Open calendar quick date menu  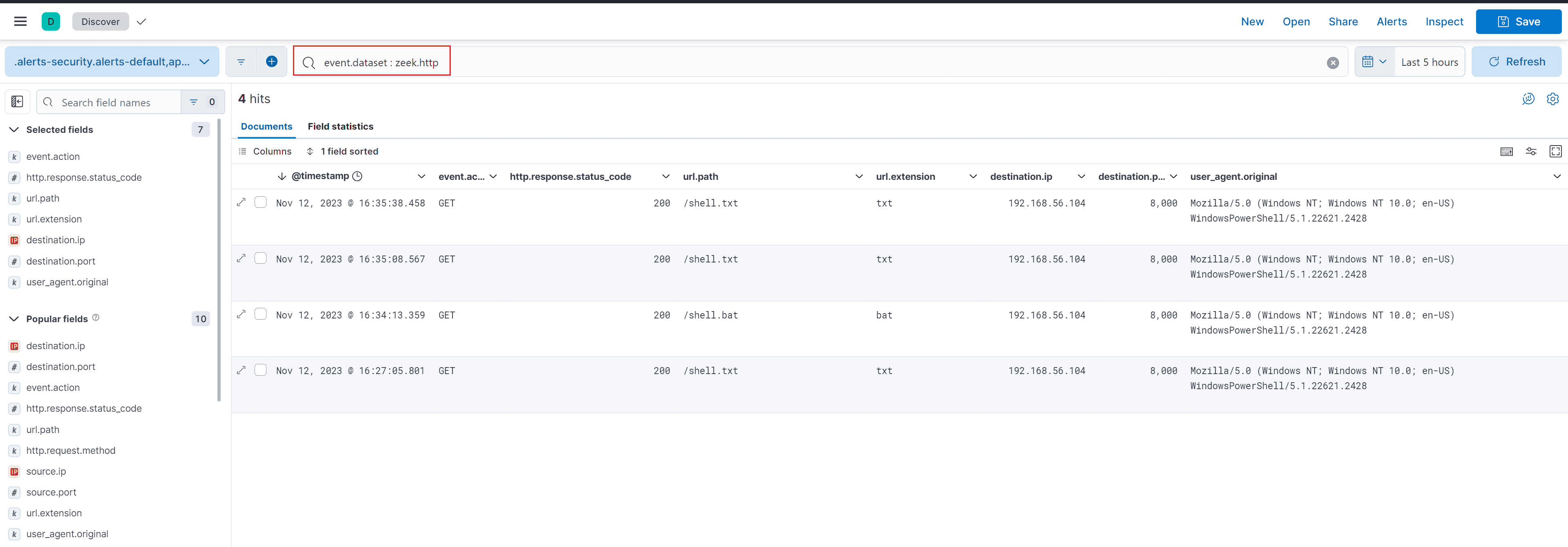click(x=1374, y=61)
